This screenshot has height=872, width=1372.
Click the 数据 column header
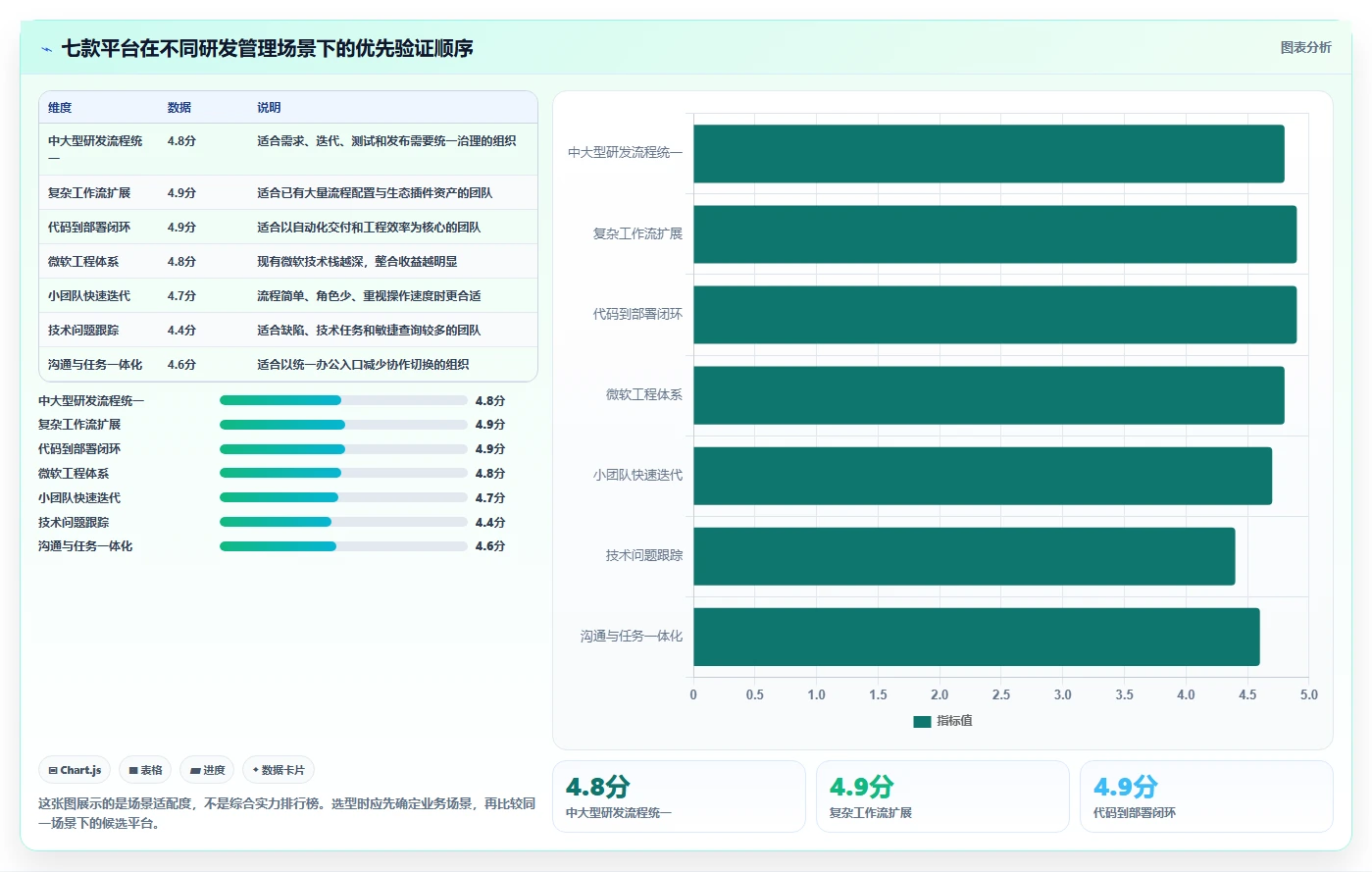coord(178,108)
